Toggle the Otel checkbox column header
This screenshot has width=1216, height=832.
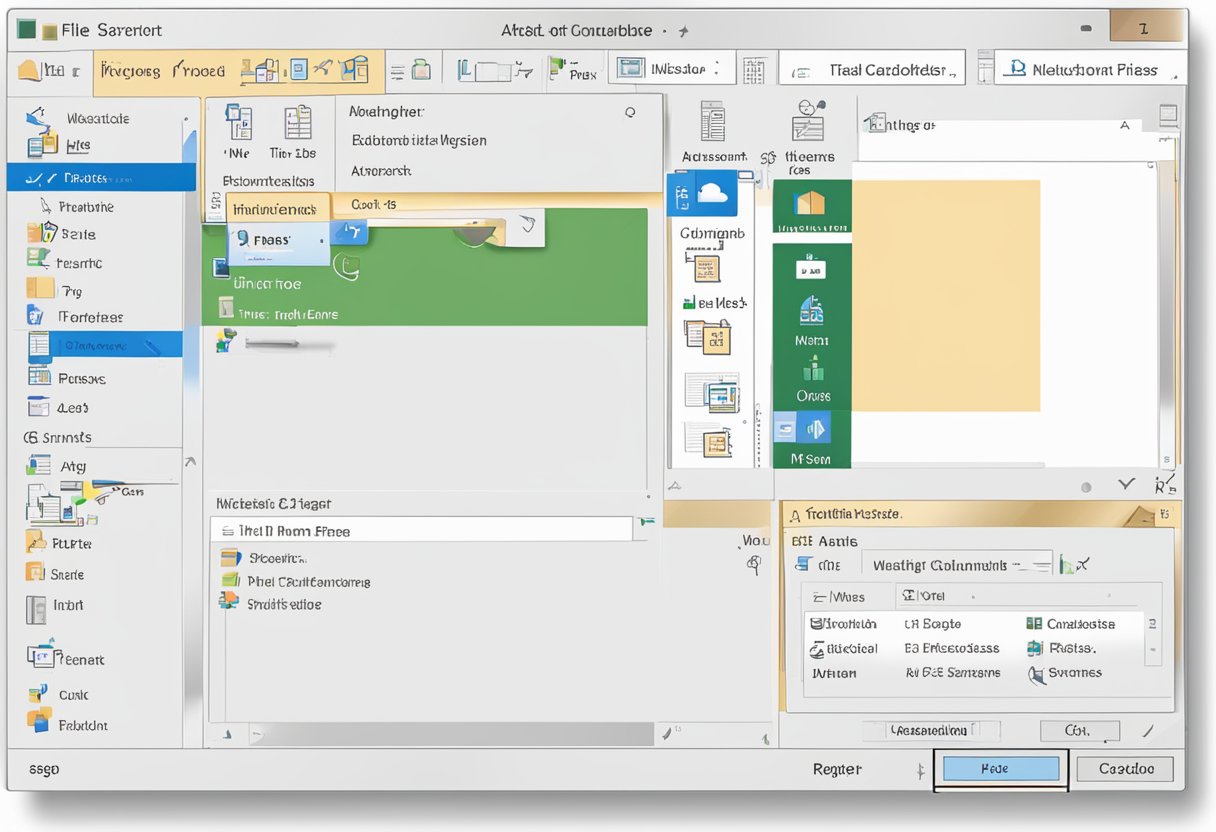(909, 596)
